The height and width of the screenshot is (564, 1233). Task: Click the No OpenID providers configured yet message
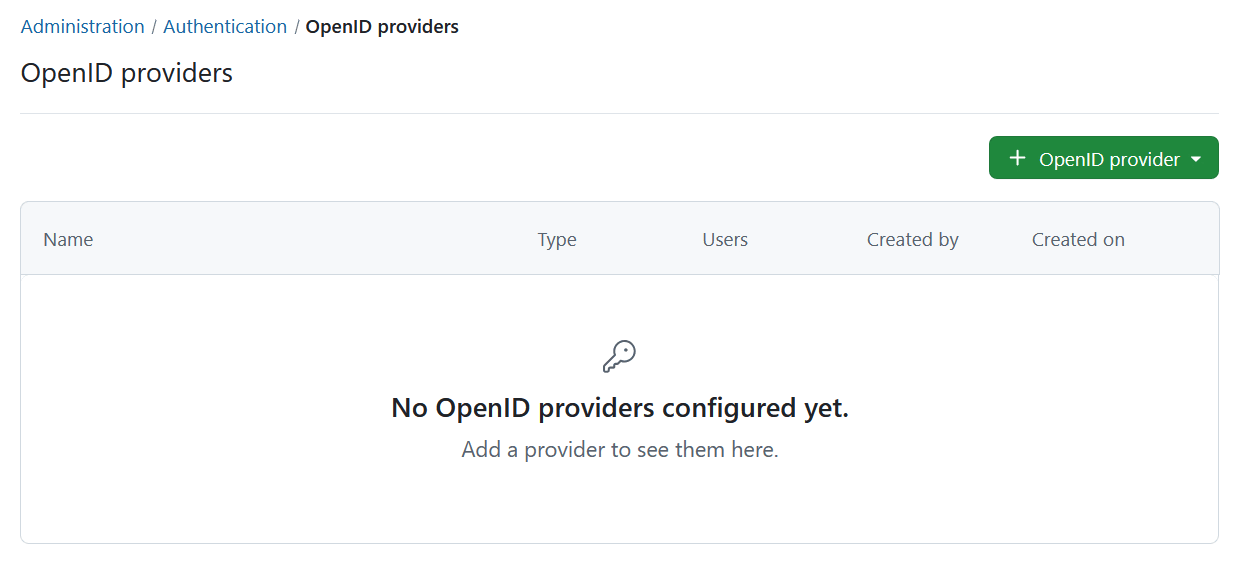pyautogui.click(x=619, y=408)
